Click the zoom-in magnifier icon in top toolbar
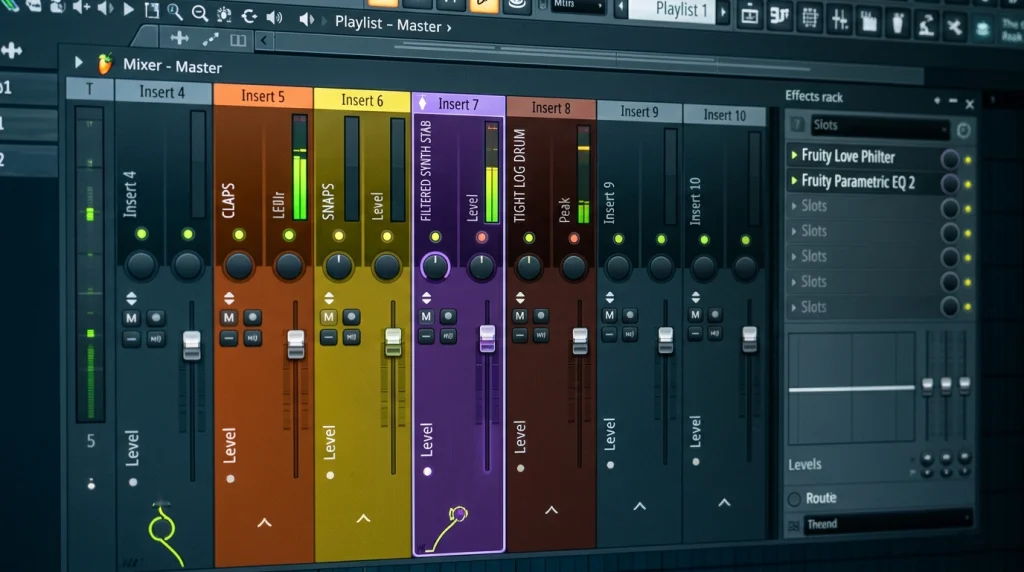This screenshot has height=572, width=1024. [174, 12]
